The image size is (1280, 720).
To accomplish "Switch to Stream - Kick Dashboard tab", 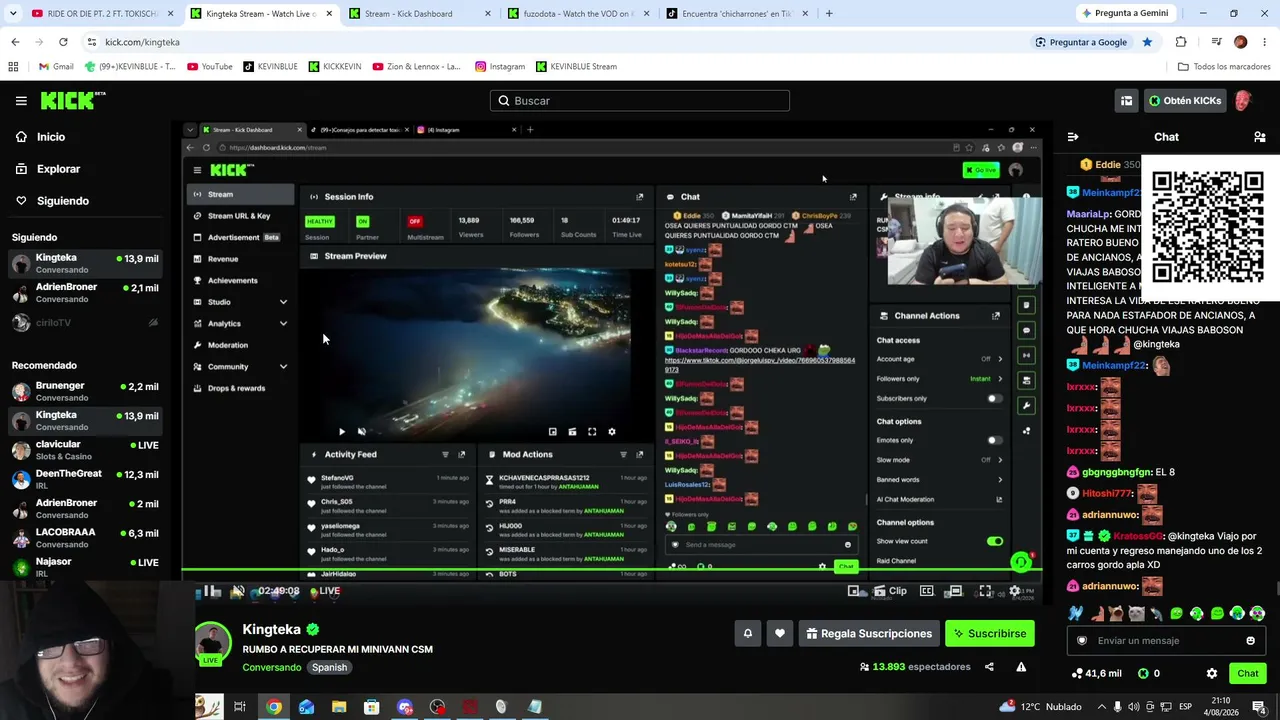I will pyautogui.click(x=418, y=14).
